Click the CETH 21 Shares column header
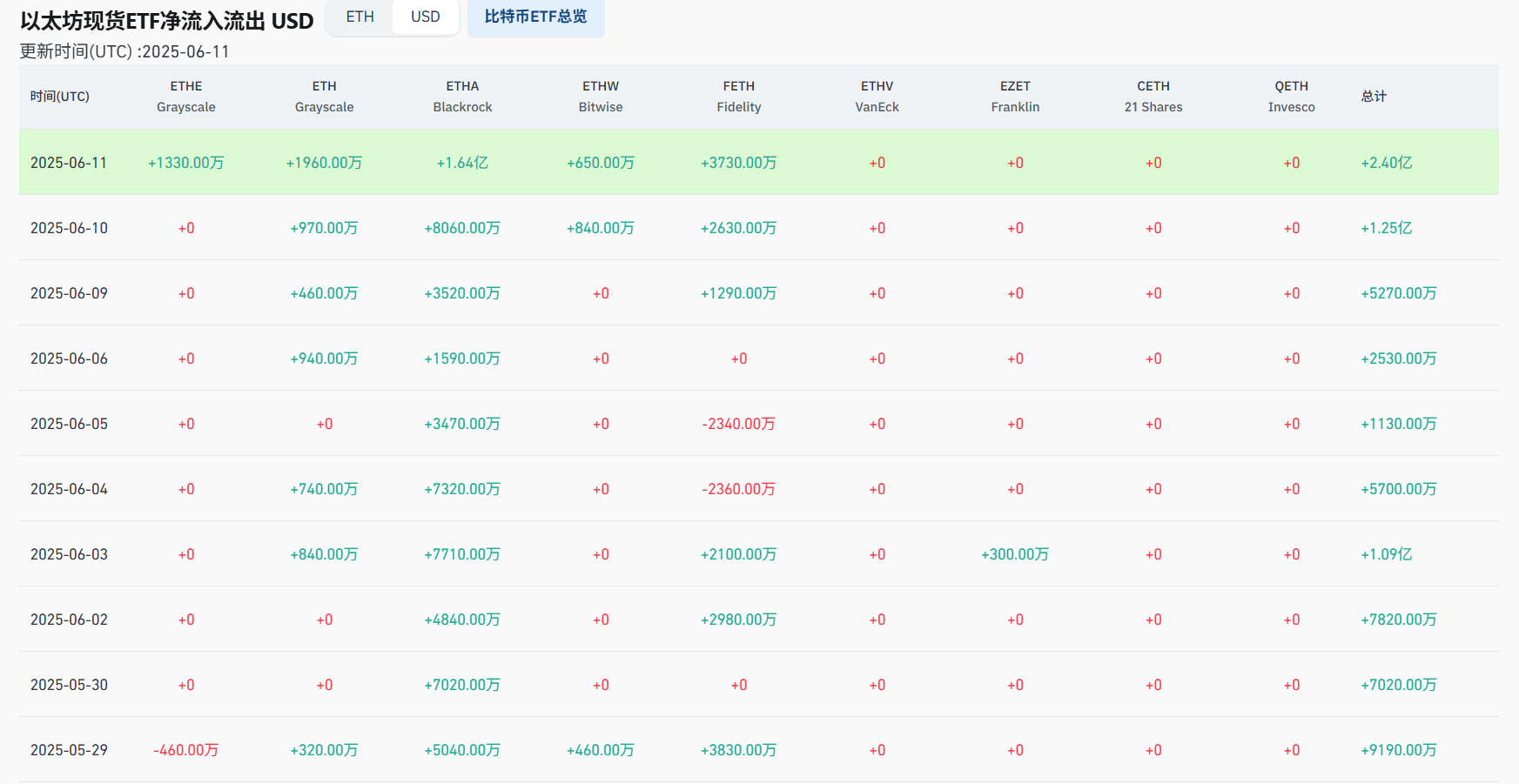Image resolution: width=1519 pixels, height=784 pixels. (x=1153, y=97)
